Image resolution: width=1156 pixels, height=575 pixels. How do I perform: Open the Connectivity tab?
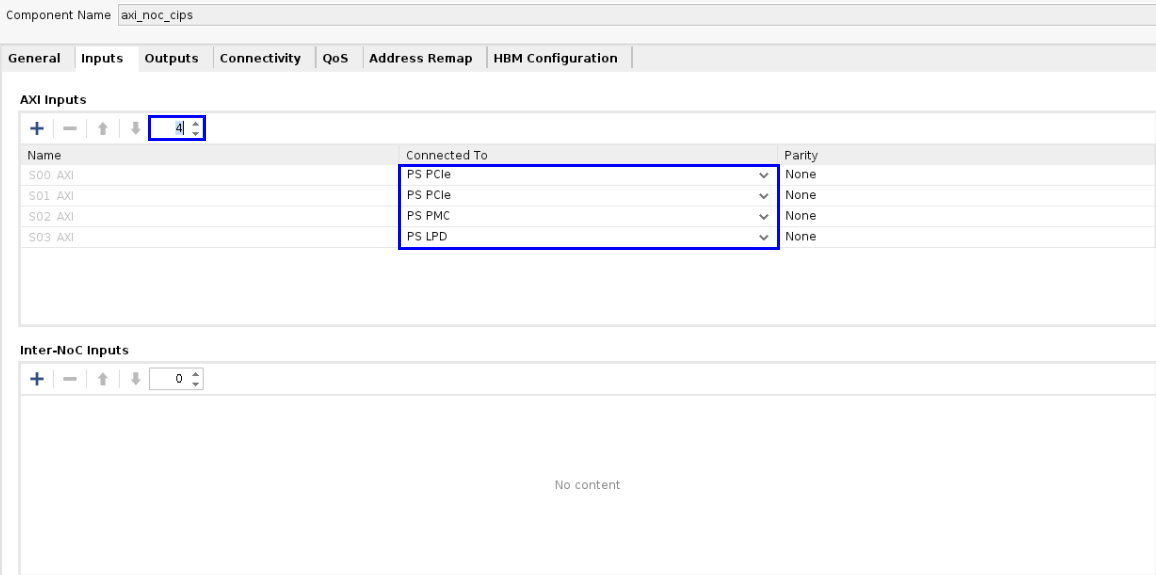point(260,58)
